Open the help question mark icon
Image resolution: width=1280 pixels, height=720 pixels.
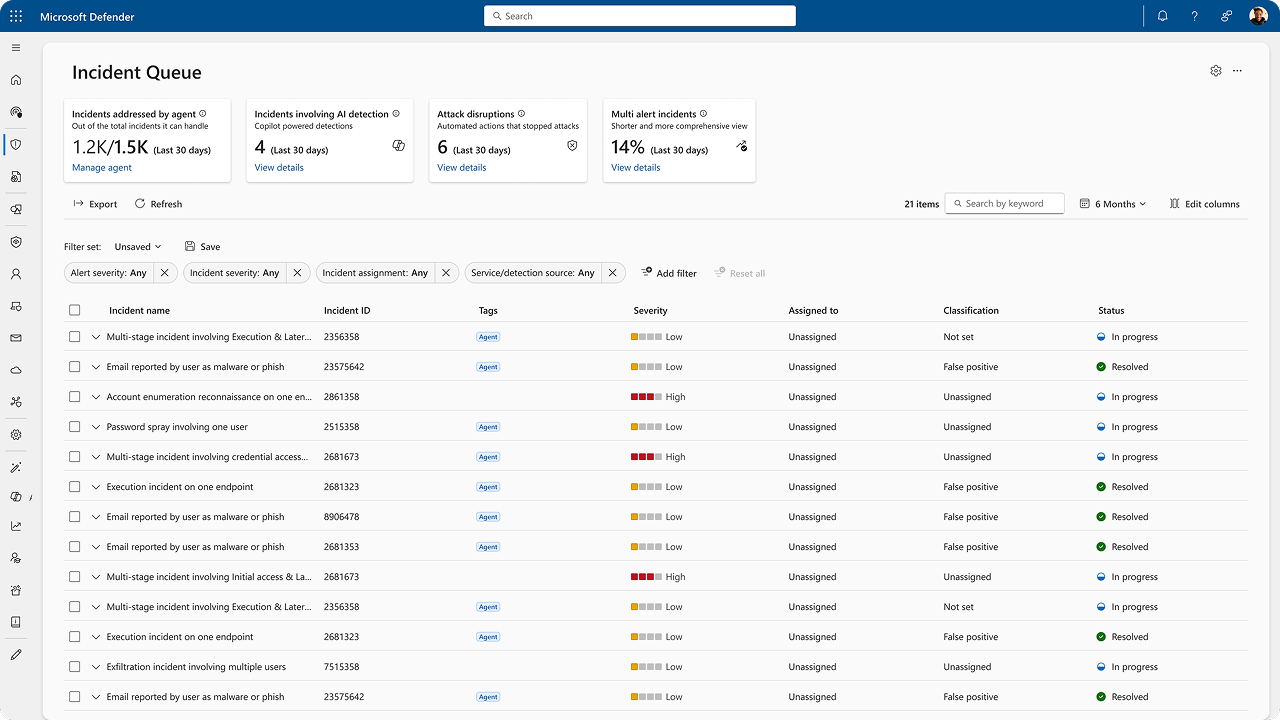(x=1194, y=16)
